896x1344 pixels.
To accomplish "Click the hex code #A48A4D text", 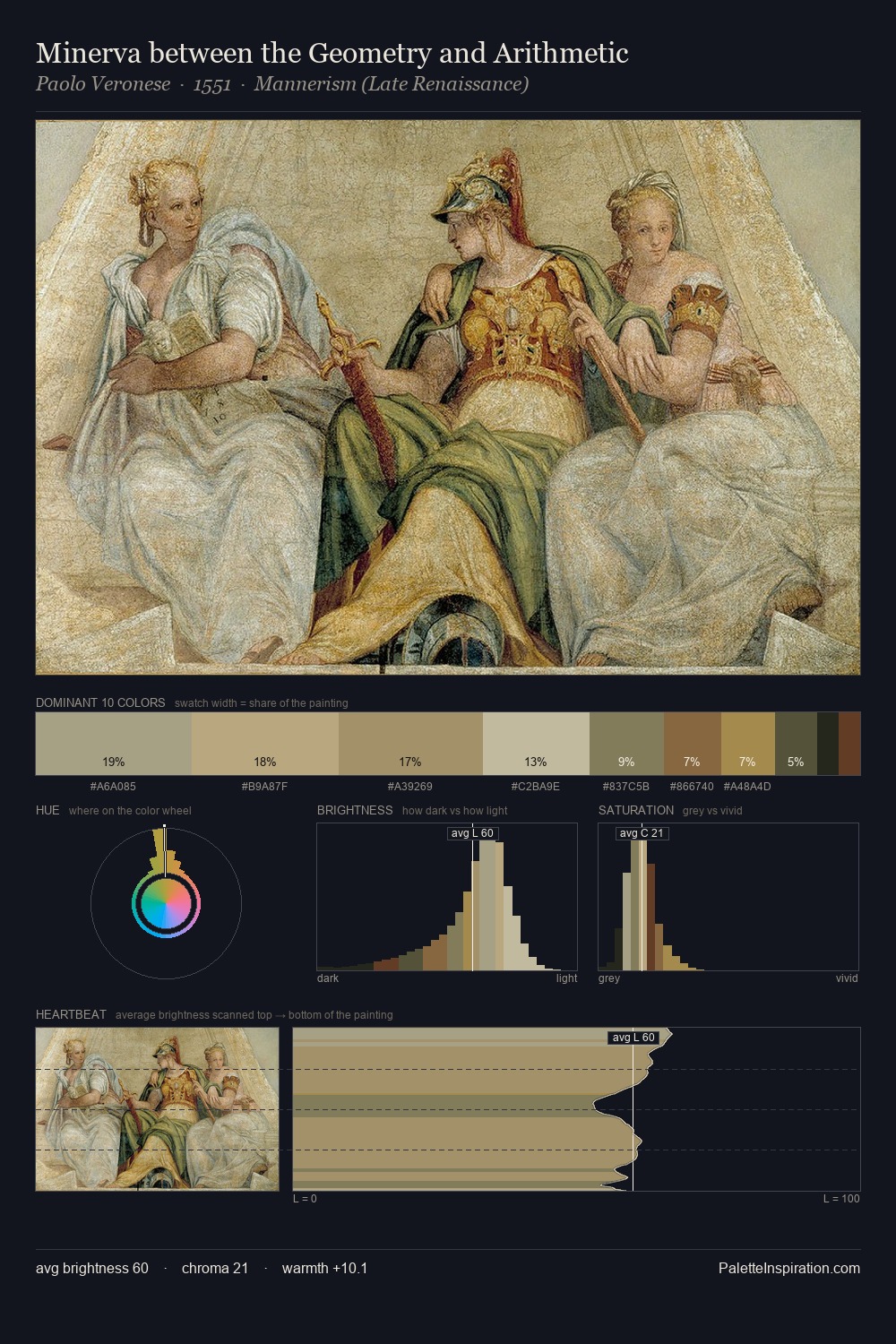I will pos(747,787).
